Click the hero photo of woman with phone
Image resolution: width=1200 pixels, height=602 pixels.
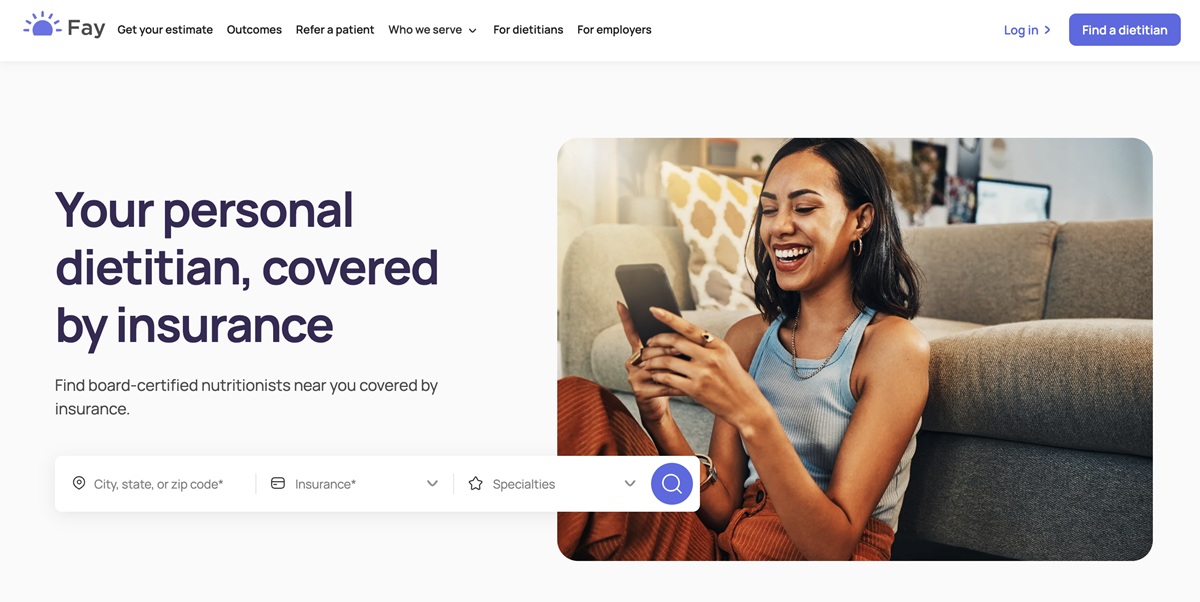point(854,349)
